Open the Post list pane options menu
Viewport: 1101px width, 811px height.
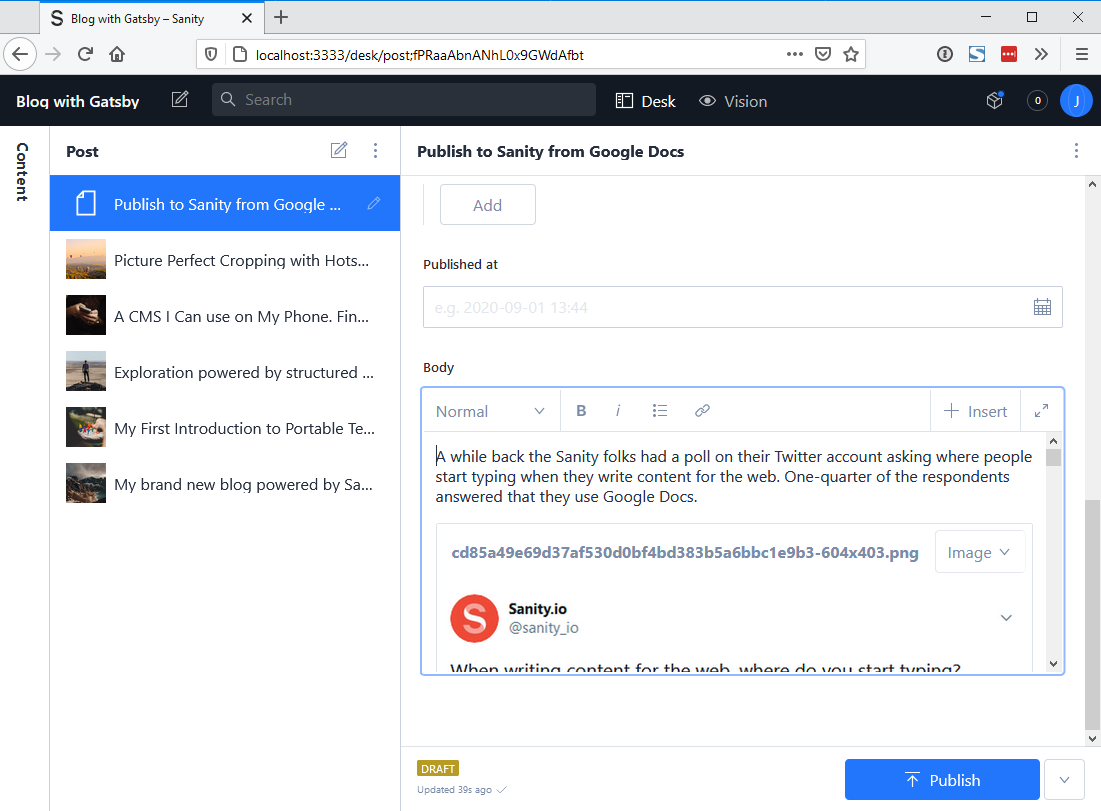pyautogui.click(x=376, y=150)
